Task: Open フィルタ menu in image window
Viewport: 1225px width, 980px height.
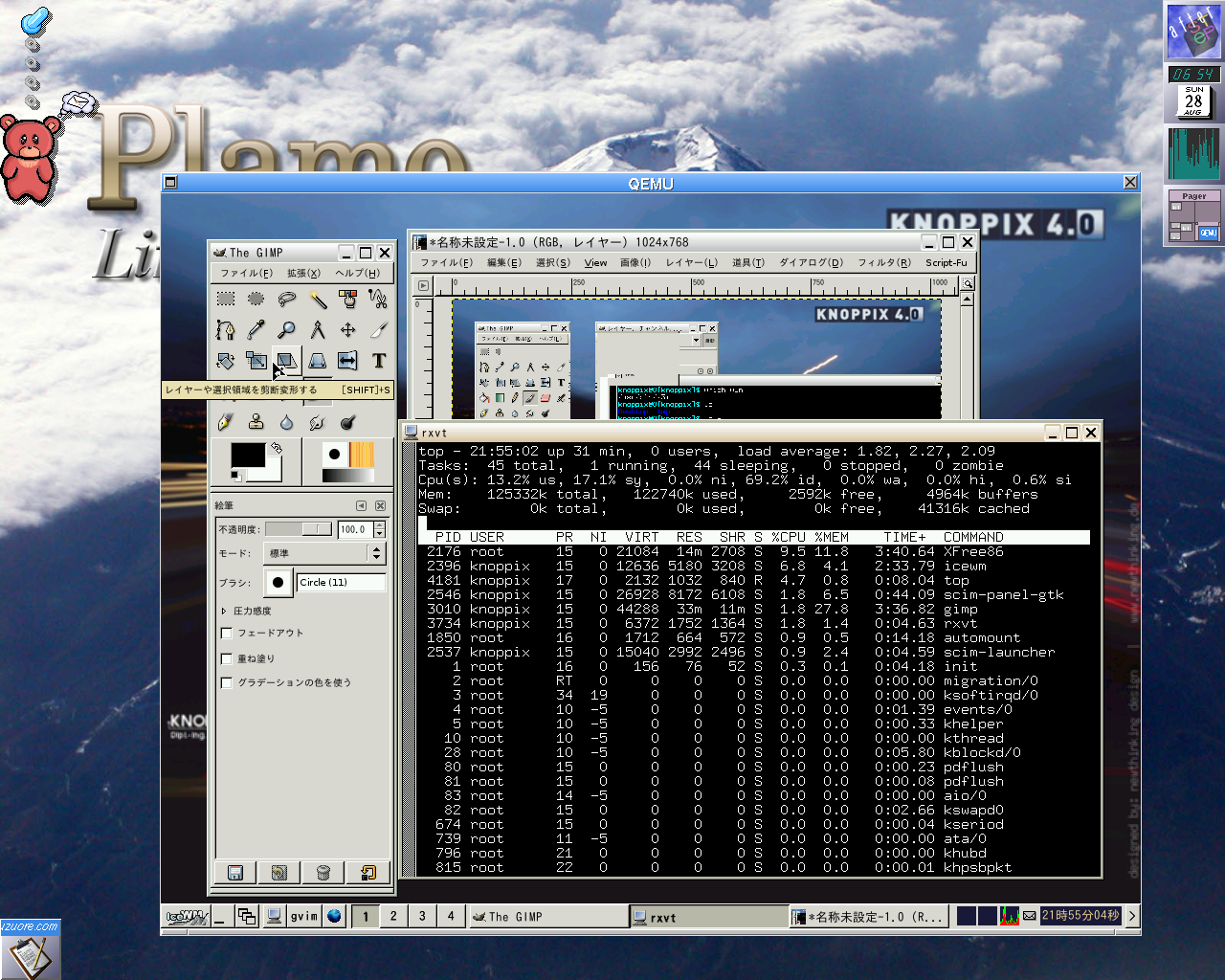Action: [883, 262]
